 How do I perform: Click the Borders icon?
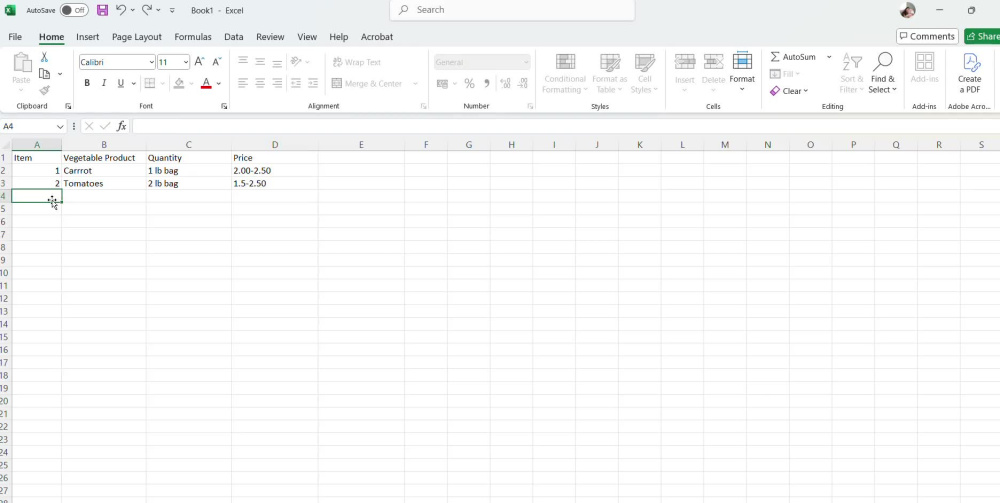150,83
